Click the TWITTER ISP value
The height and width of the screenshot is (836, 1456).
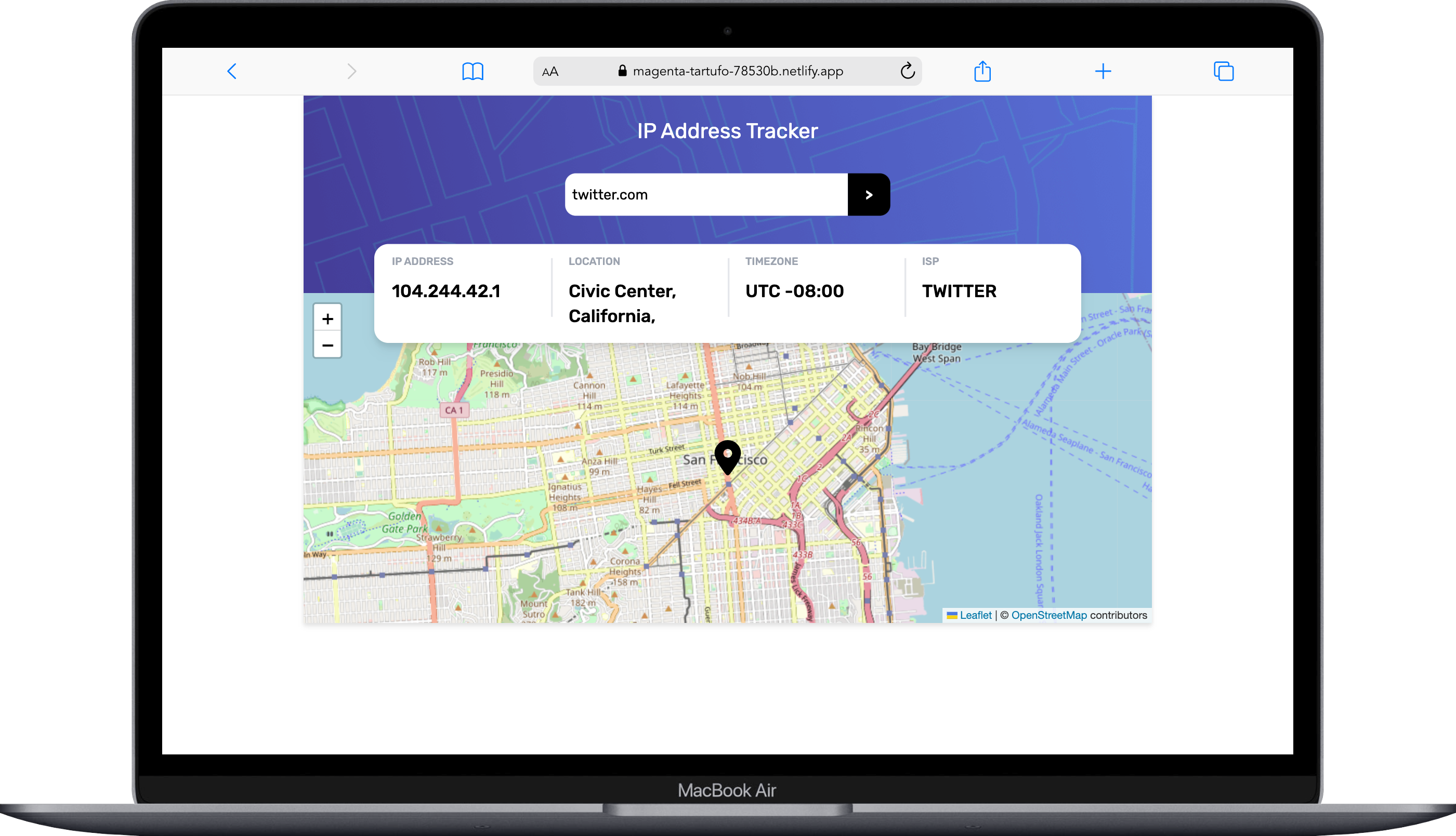click(959, 291)
